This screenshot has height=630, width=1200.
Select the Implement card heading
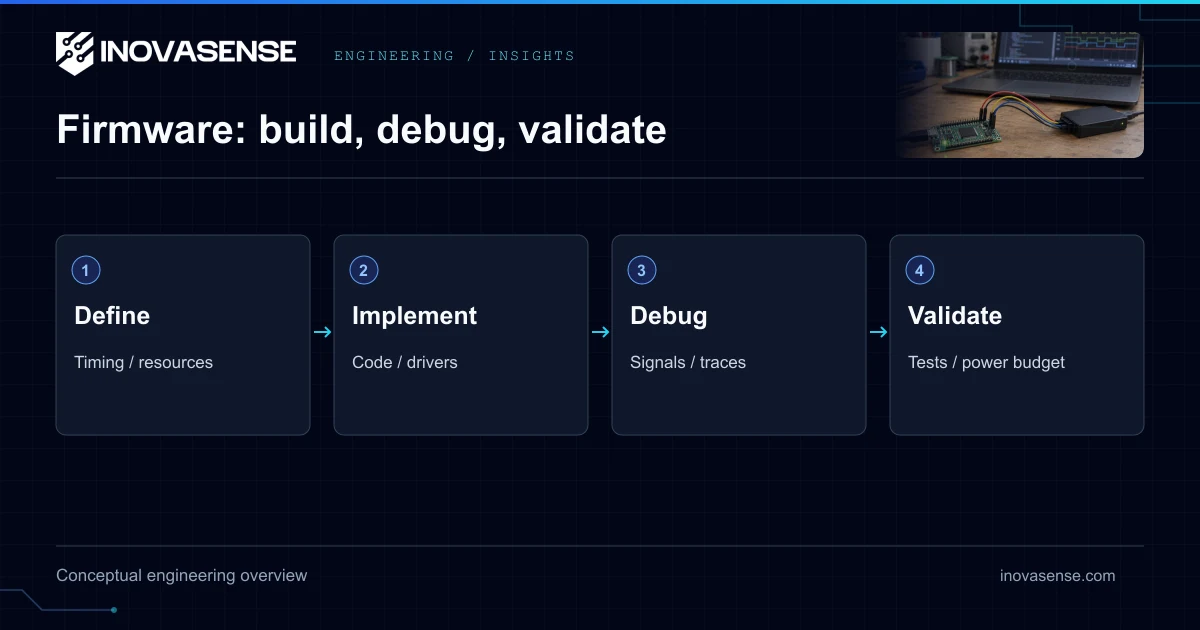415,316
